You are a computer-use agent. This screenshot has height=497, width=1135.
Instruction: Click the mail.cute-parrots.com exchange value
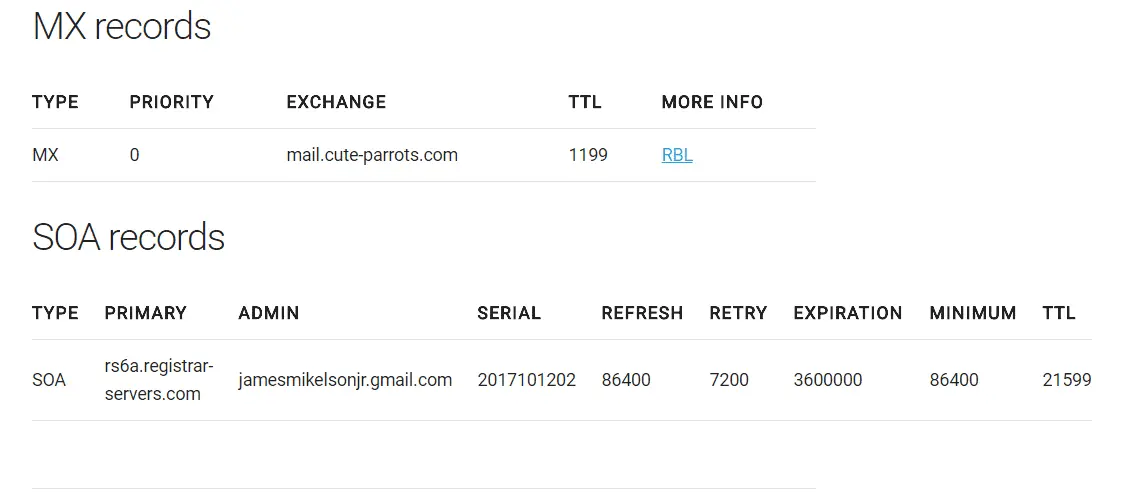(x=372, y=155)
